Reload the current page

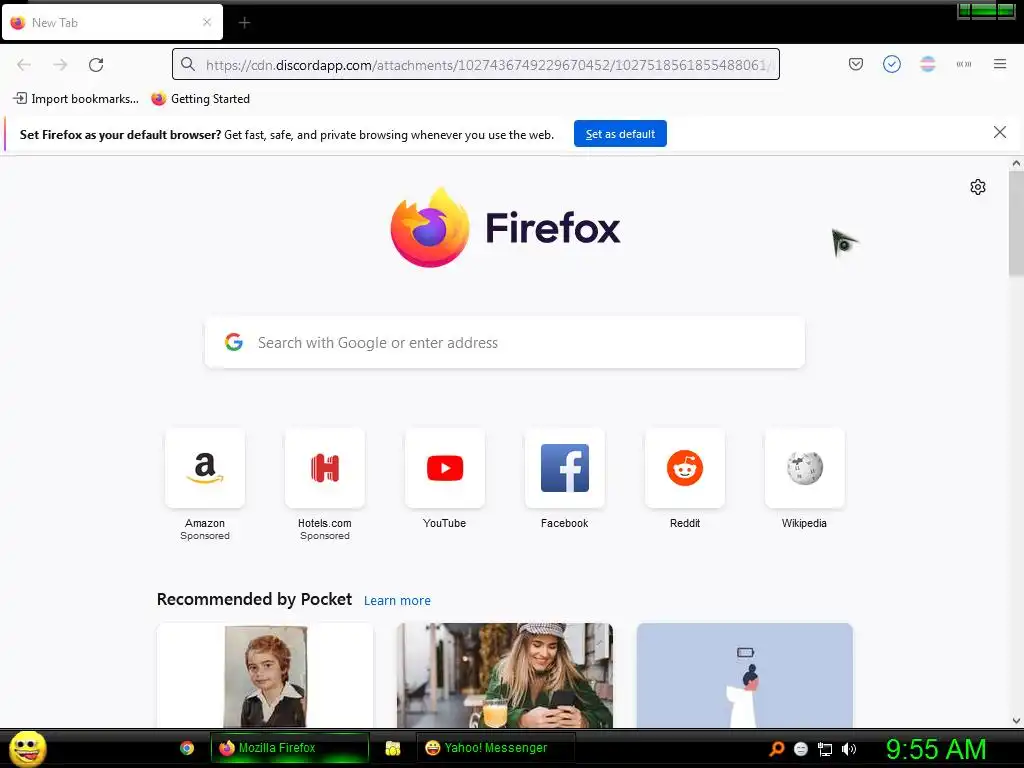pos(96,65)
